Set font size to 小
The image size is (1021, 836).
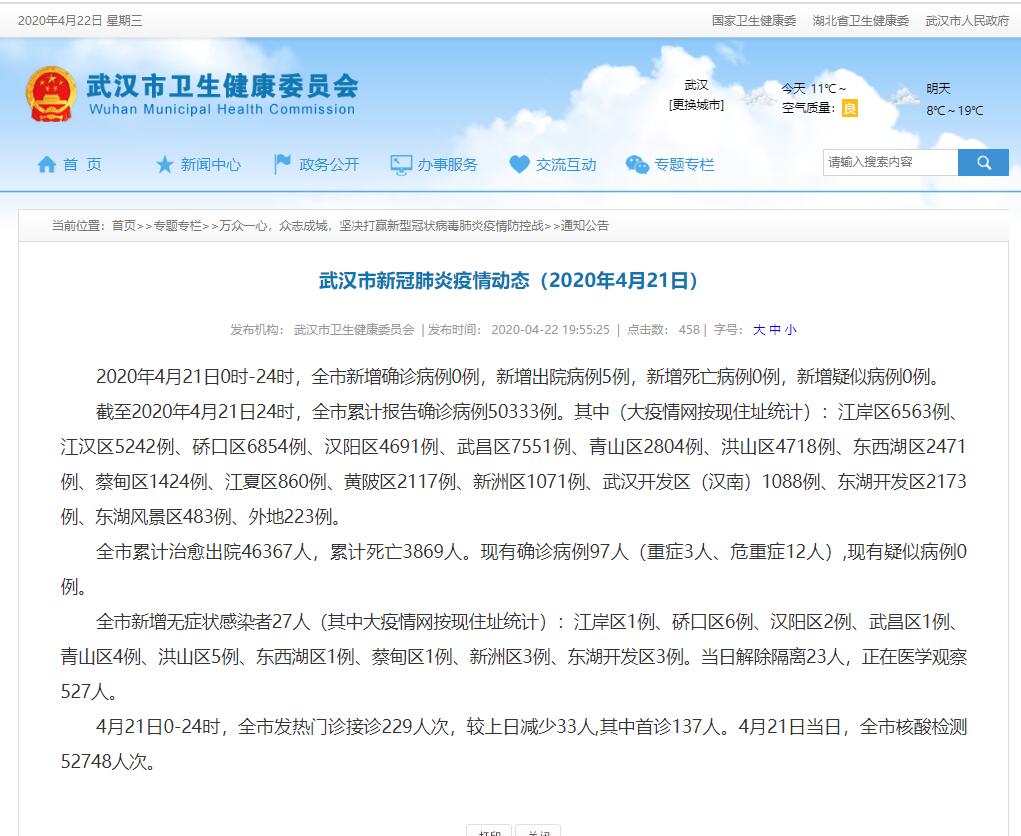click(x=790, y=329)
